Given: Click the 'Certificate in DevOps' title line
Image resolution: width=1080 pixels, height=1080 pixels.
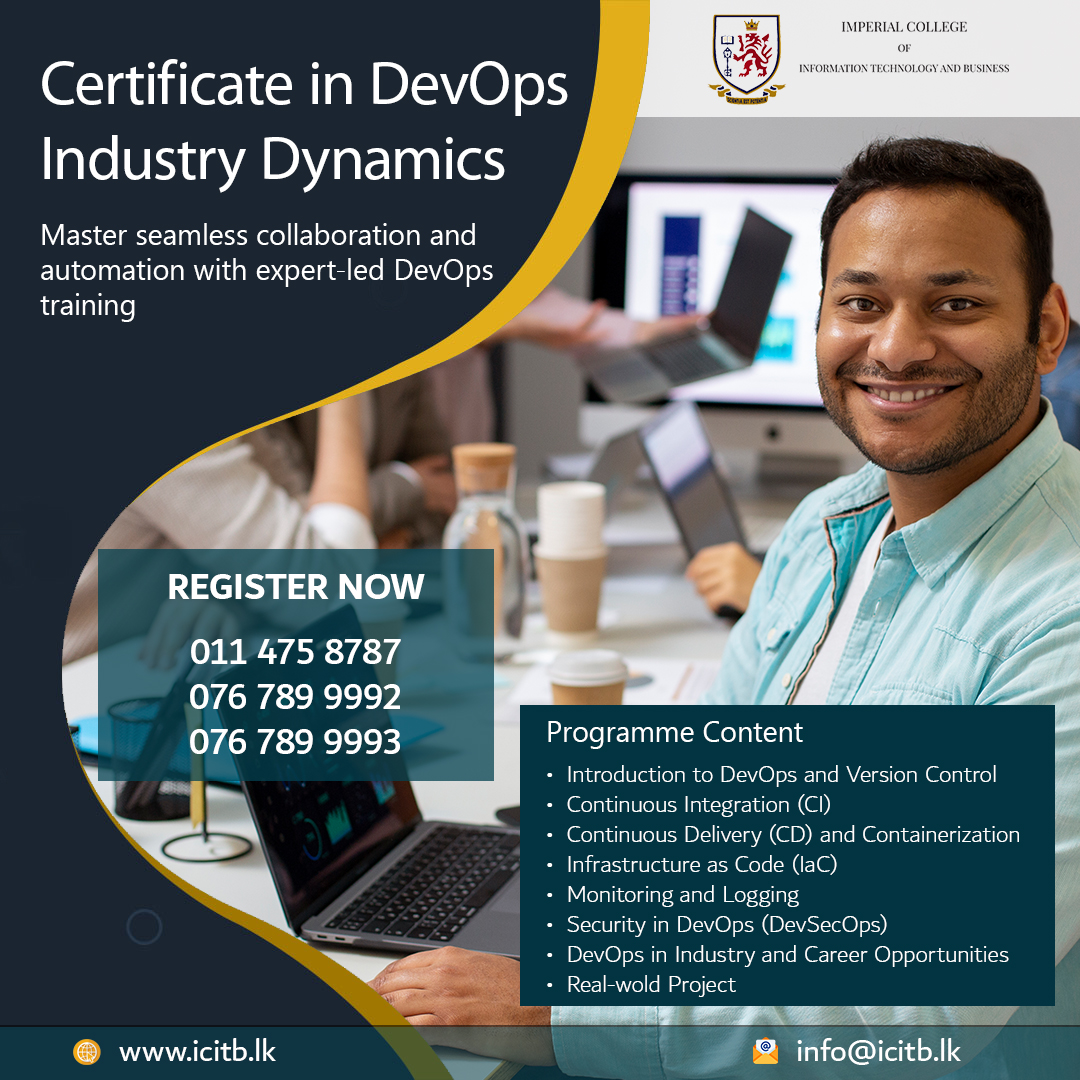Looking at the screenshot, I should (304, 85).
